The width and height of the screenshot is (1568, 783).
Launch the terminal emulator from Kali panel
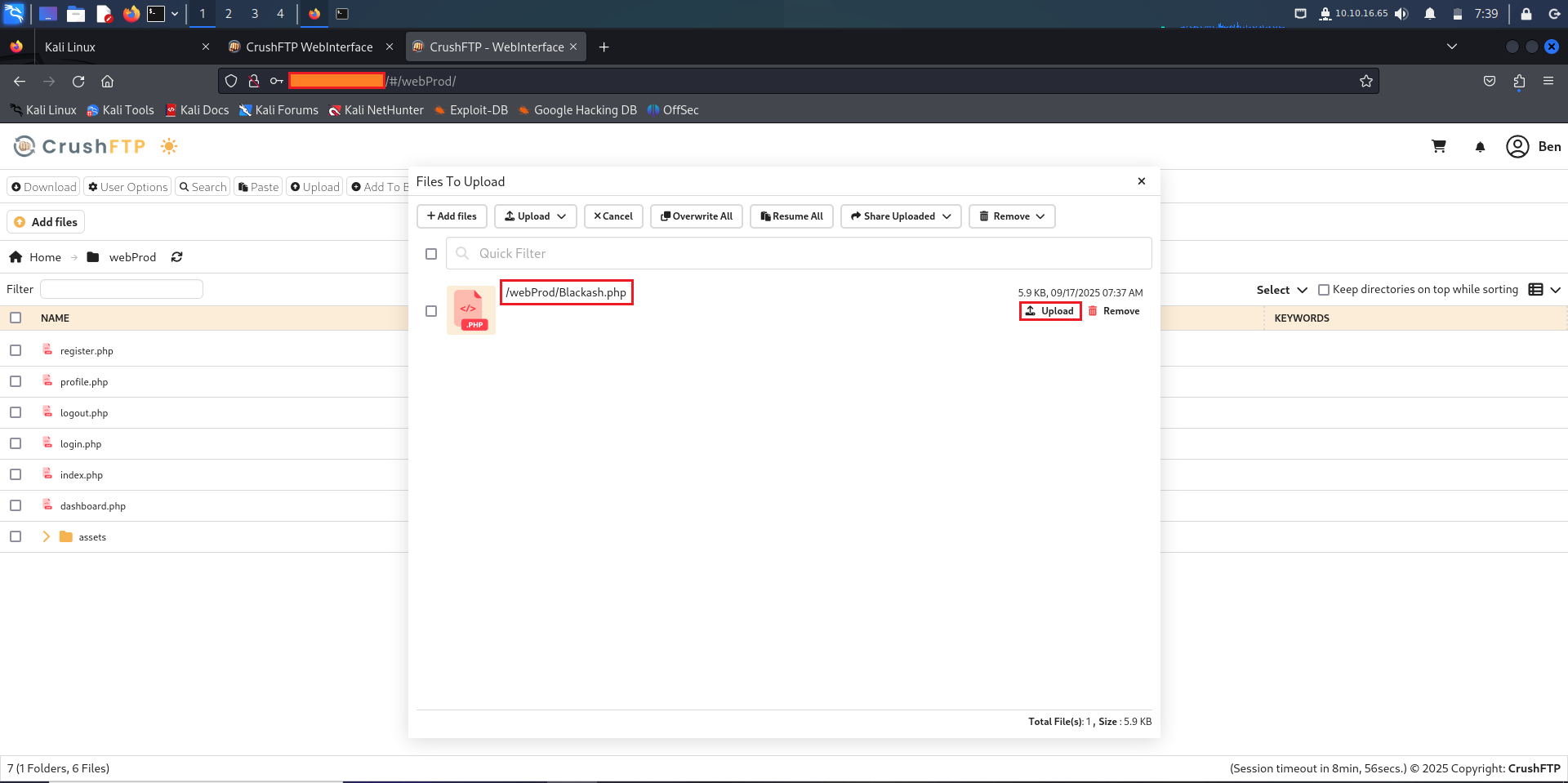(x=156, y=13)
